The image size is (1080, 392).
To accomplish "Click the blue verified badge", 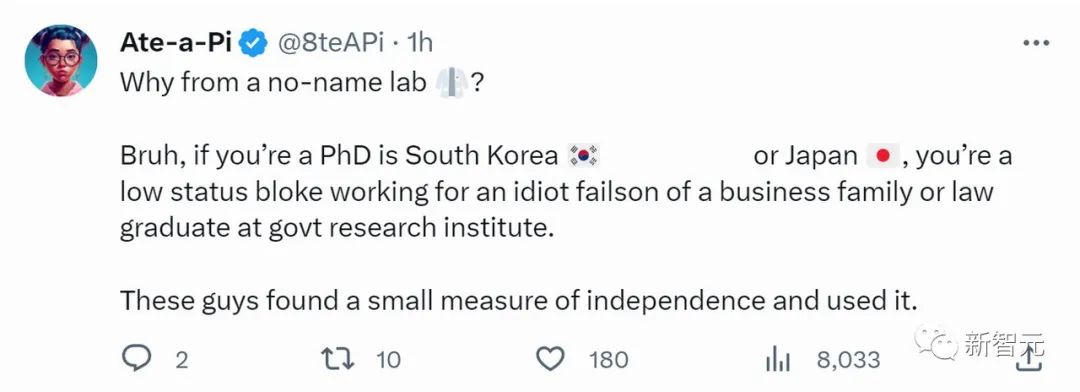I will 253,45.
